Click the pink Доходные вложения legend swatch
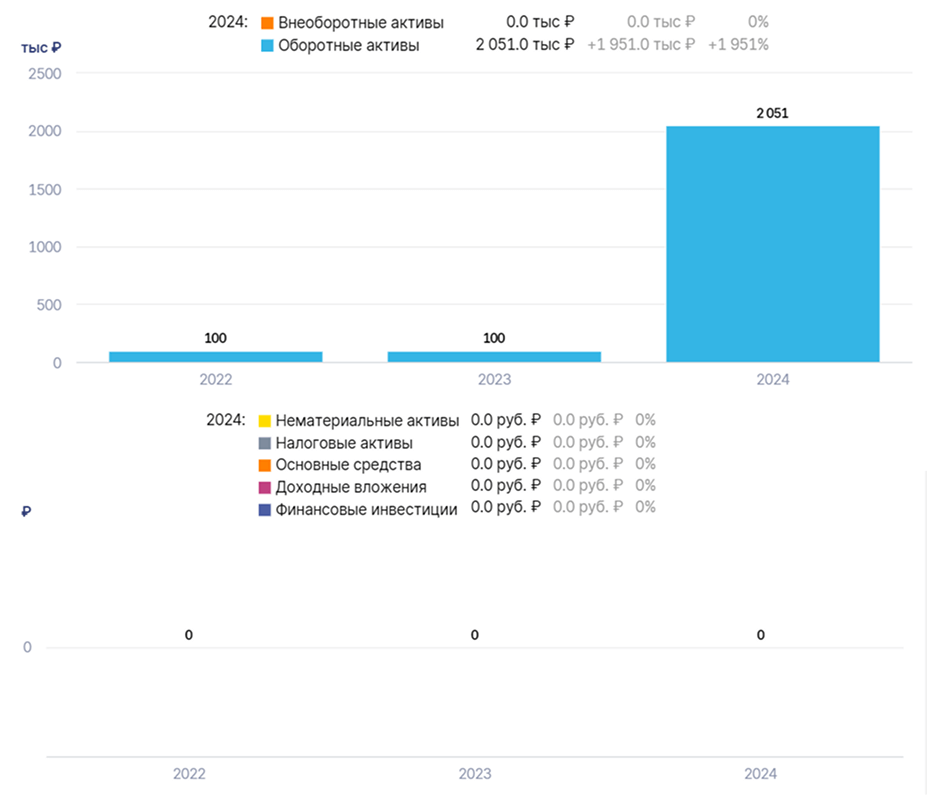The width and height of the screenshot is (927, 795). coord(265,488)
